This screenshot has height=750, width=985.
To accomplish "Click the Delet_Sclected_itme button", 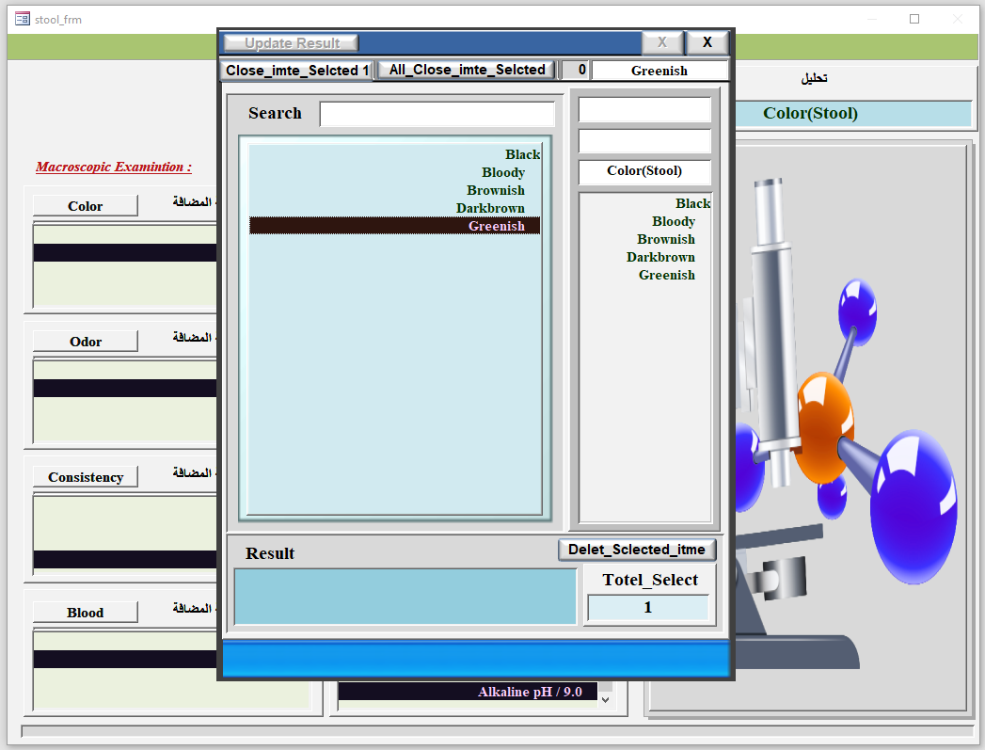I will pyautogui.click(x=637, y=549).
